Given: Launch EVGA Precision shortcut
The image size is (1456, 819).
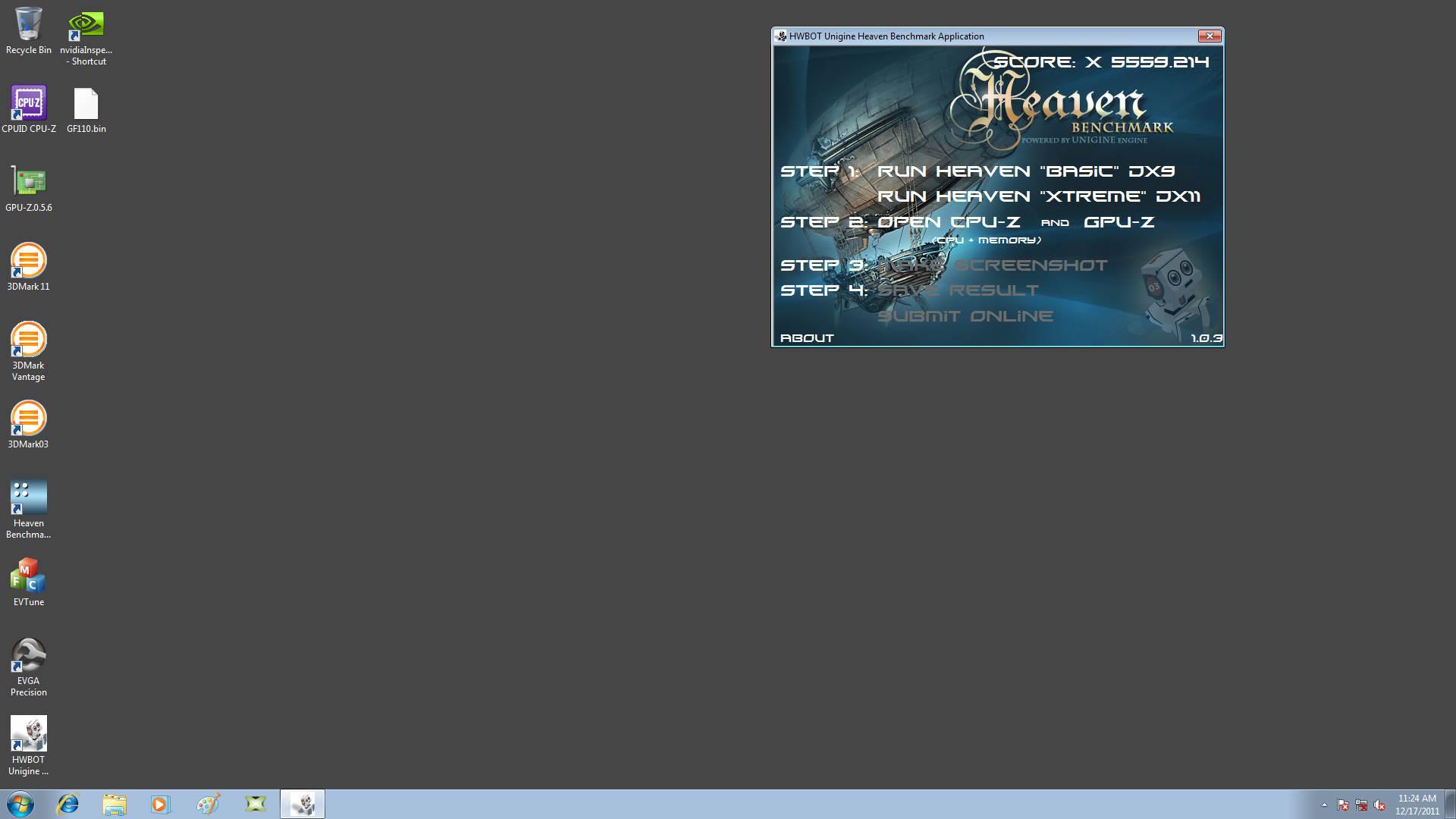Looking at the screenshot, I should tap(29, 667).
